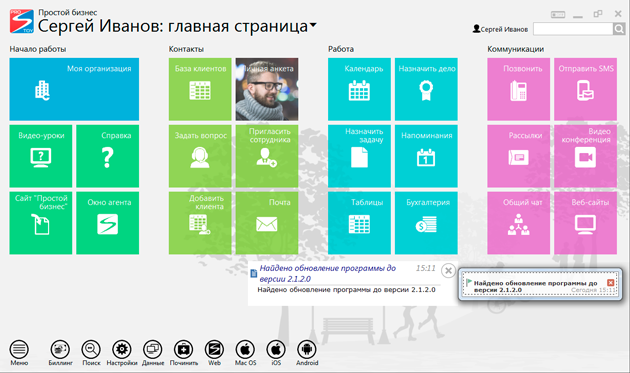Expand the главная страница title dropdown

(x=313, y=25)
